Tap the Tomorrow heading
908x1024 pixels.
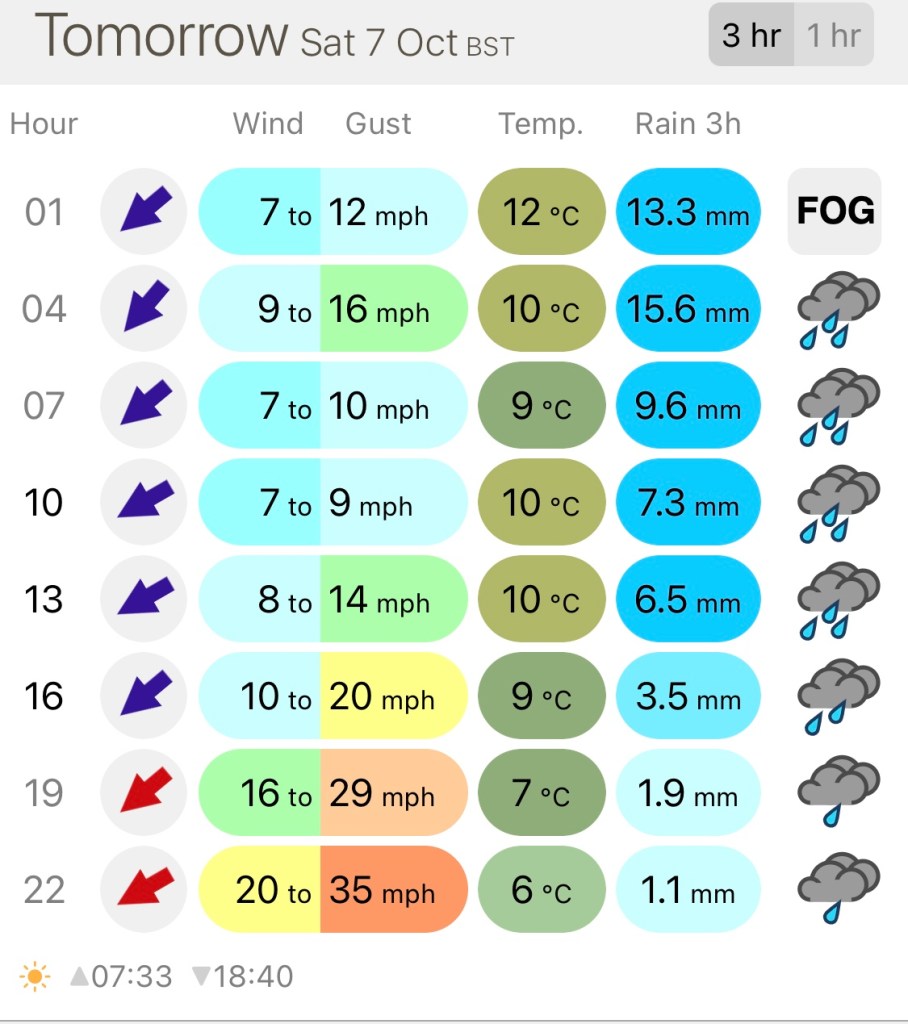pyautogui.click(x=160, y=36)
